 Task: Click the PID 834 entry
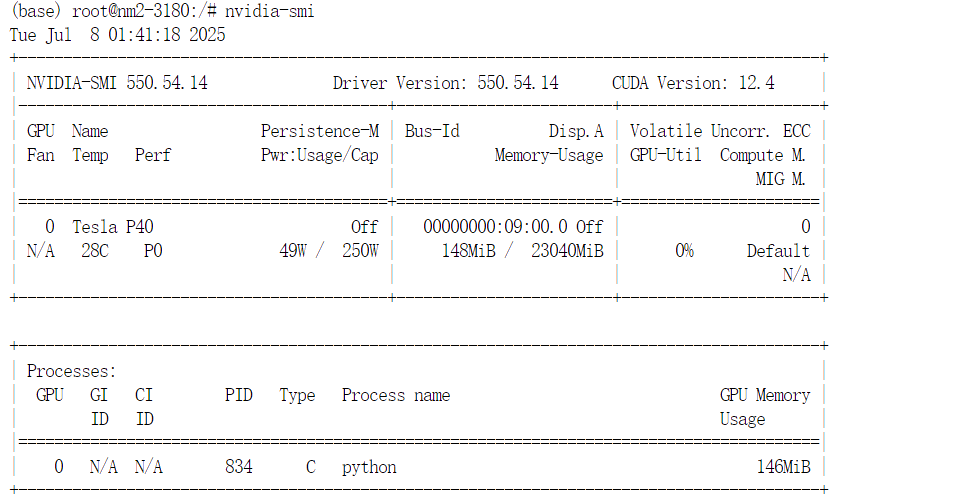(239, 467)
